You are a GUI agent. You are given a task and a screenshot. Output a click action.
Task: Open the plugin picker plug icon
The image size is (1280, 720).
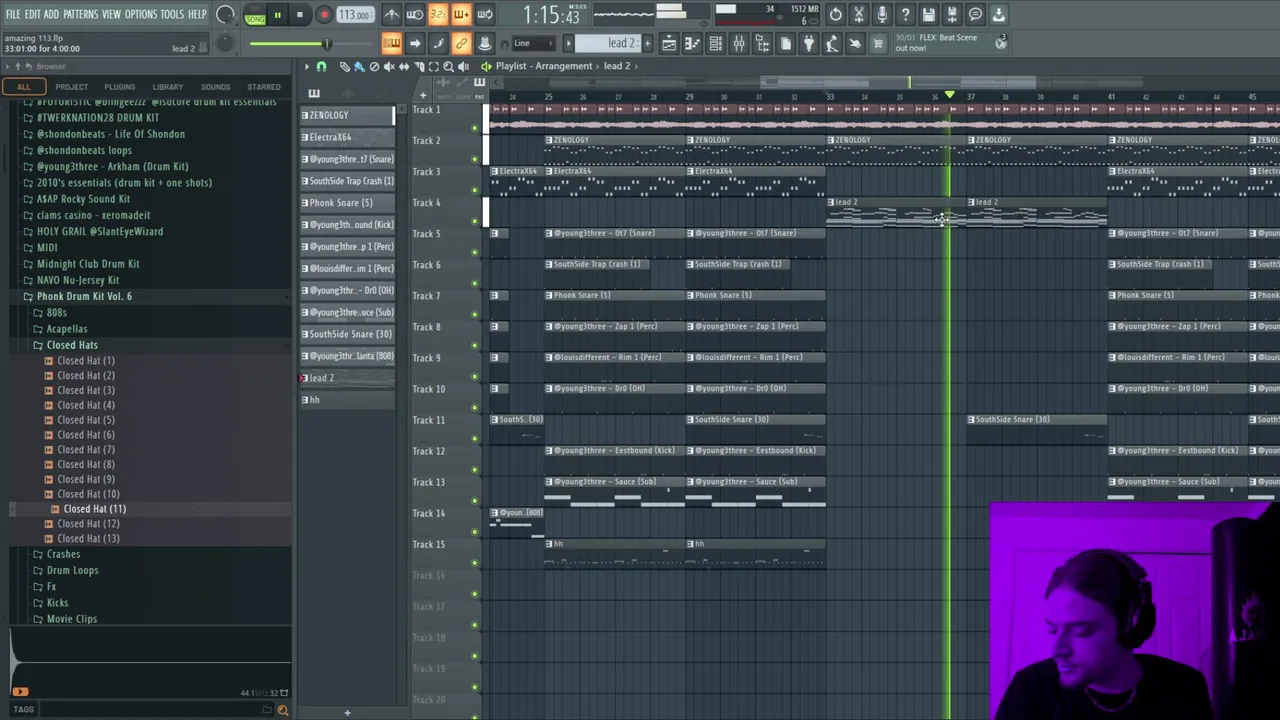[808, 43]
